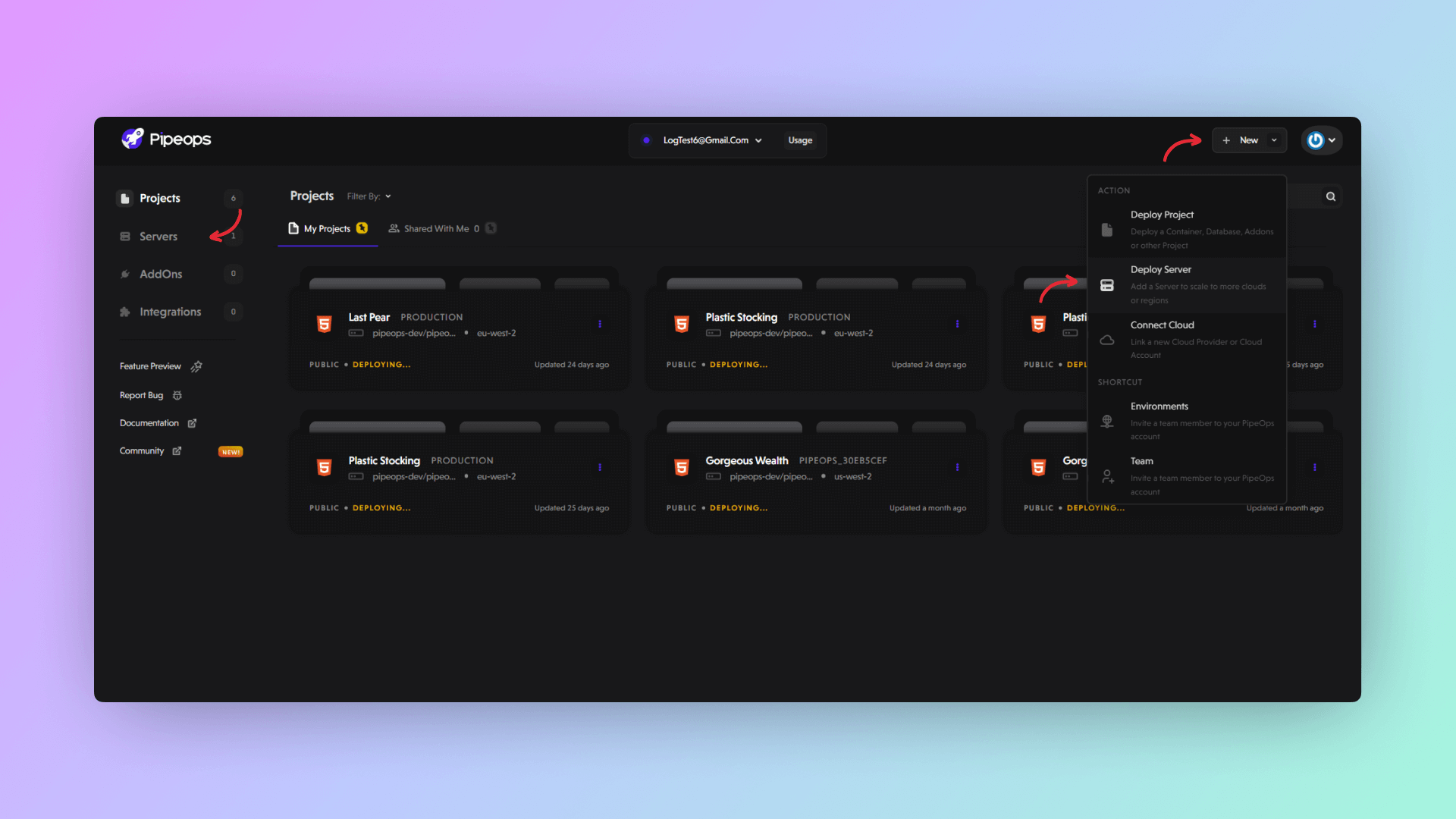
Task: Click the bug icon beside Report Bug
Action: pyautogui.click(x=177, y=395)
